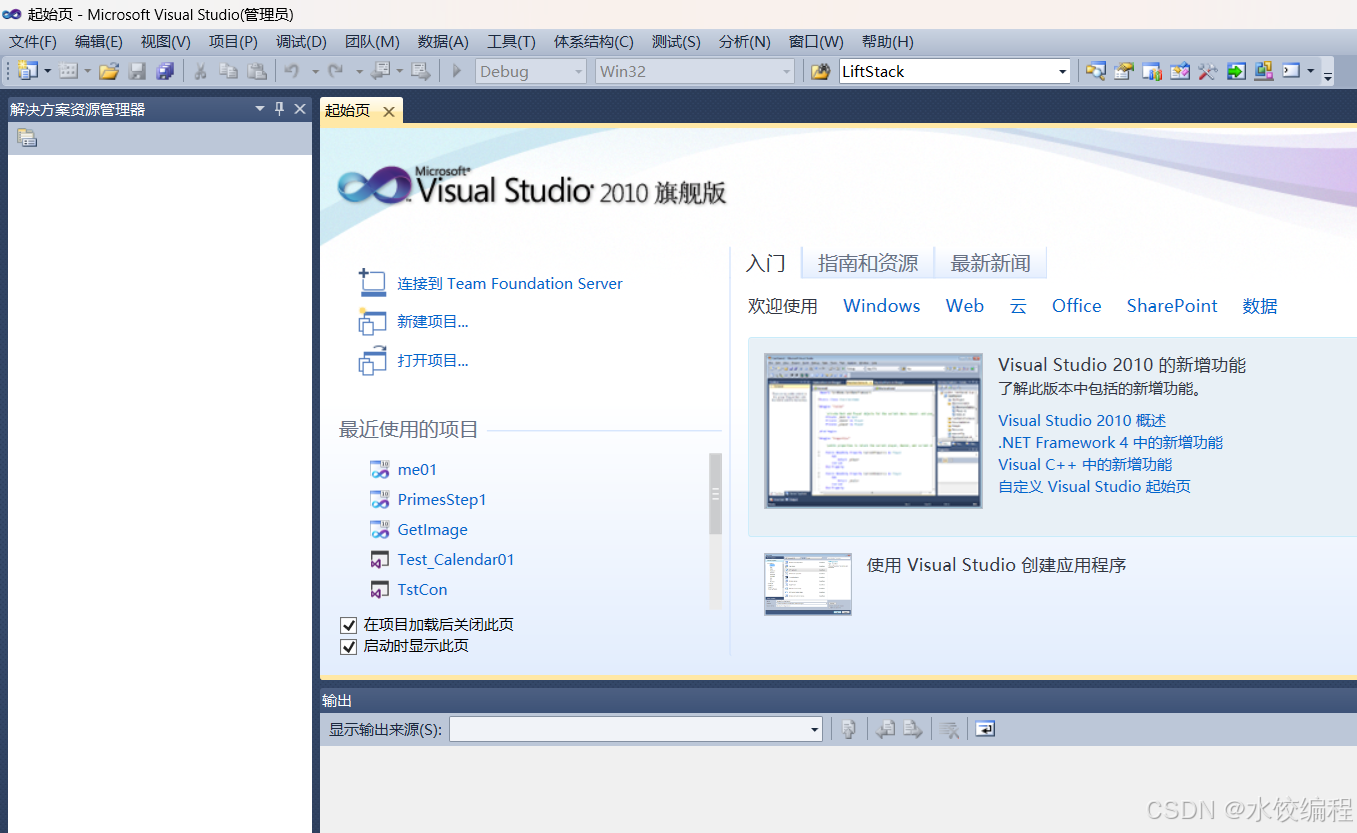Click the Save disk icon
Viewport: 1357px width, 833px height.
(x=138, y=71)
